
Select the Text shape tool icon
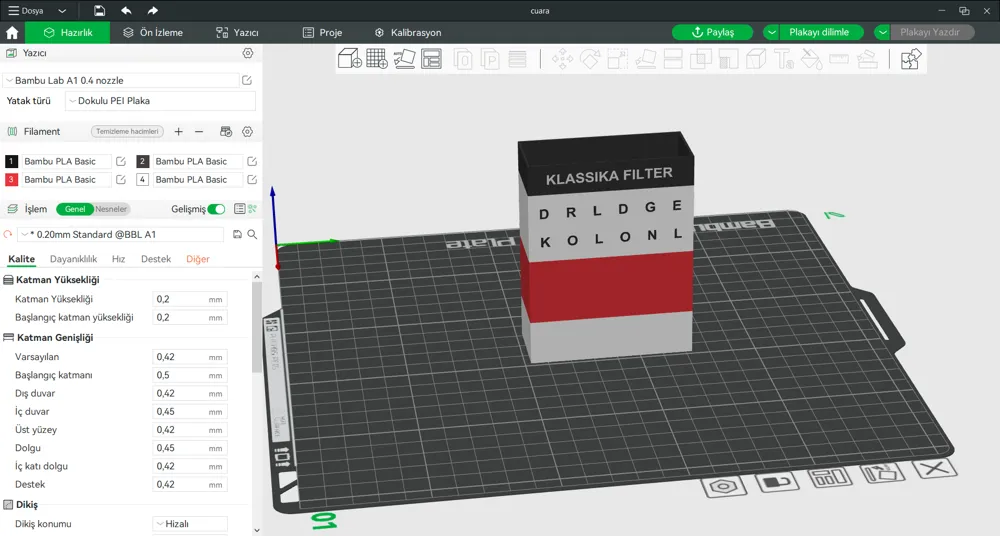tap(784, 59)
